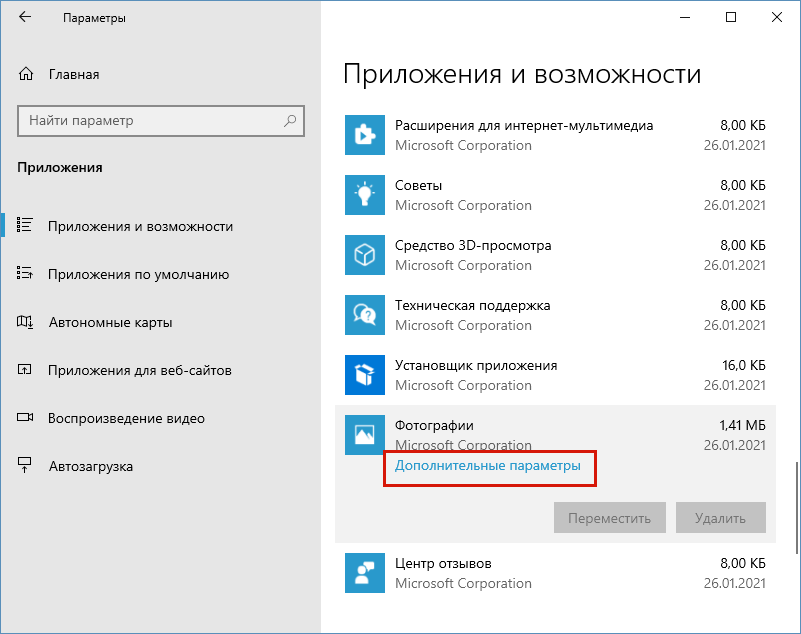Click the Расширения для интернет-мультимедиа app icon

[365, 135]
